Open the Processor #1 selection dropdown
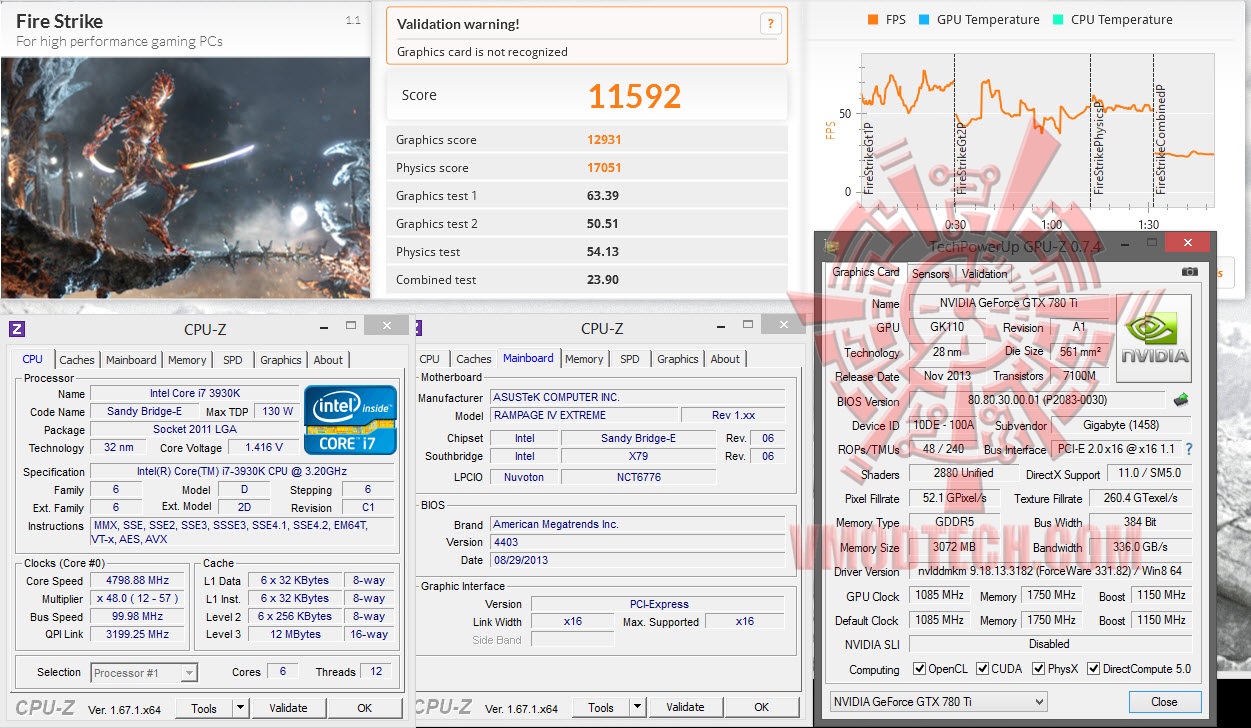 144,673
